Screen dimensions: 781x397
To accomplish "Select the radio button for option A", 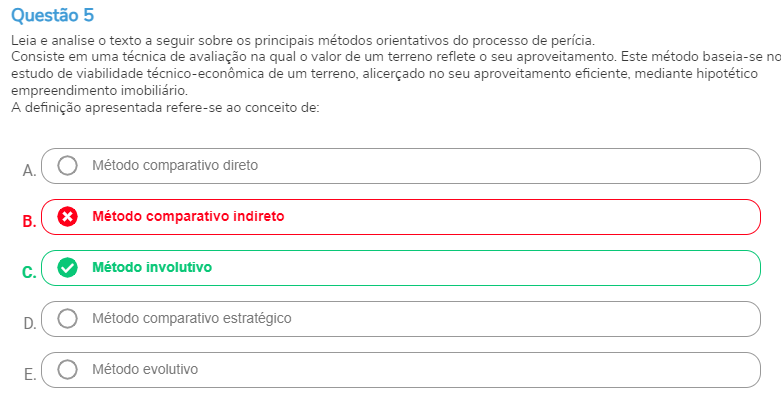I will [67, 165].
